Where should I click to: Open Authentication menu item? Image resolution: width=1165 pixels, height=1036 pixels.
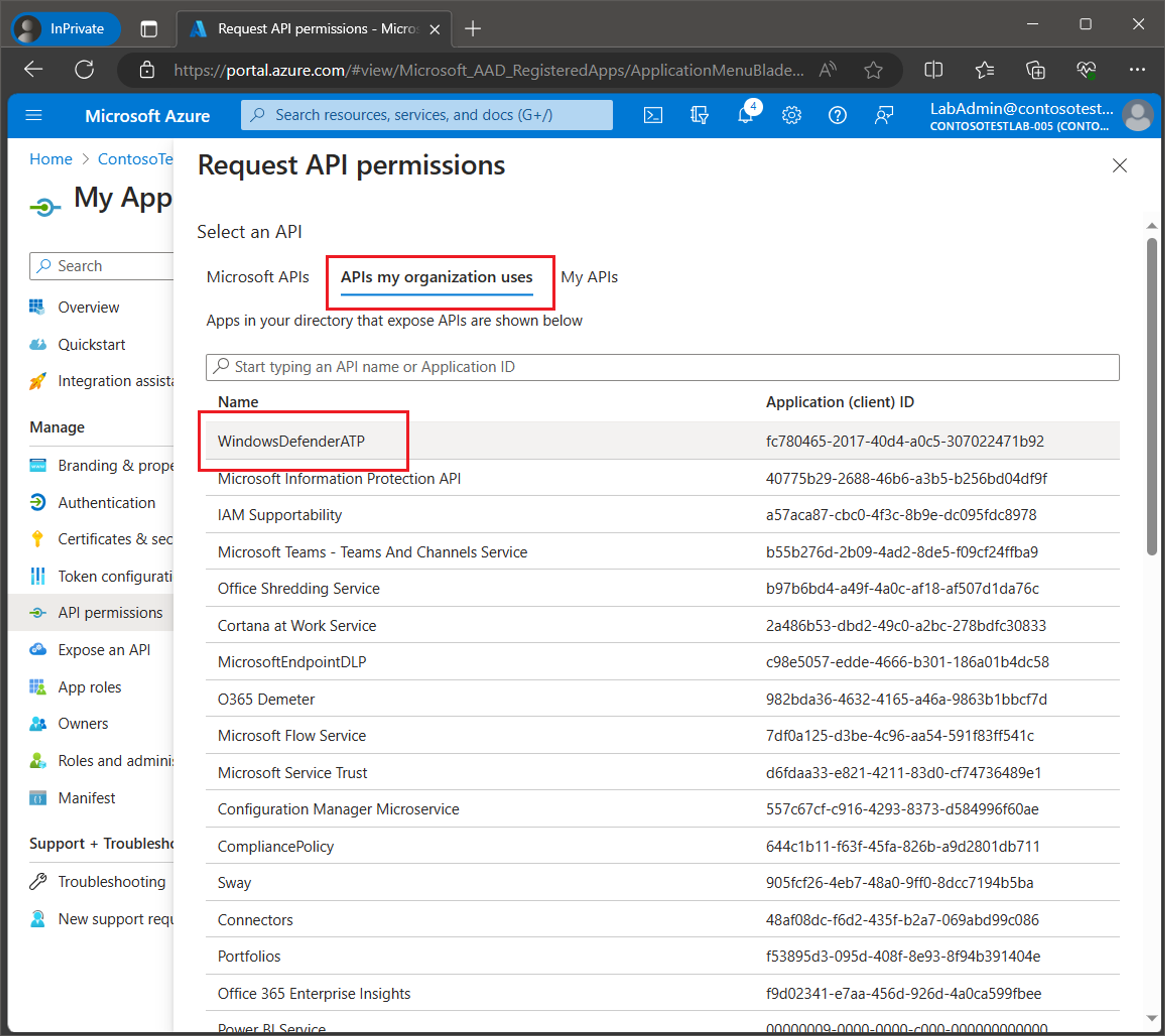[91, 502]
